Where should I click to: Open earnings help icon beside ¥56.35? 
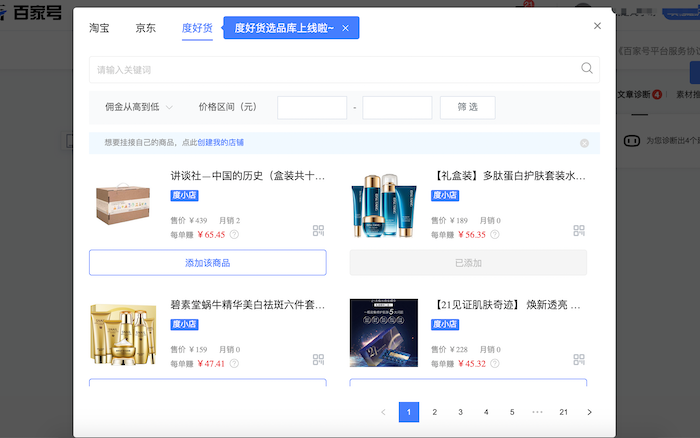[495, 234]
